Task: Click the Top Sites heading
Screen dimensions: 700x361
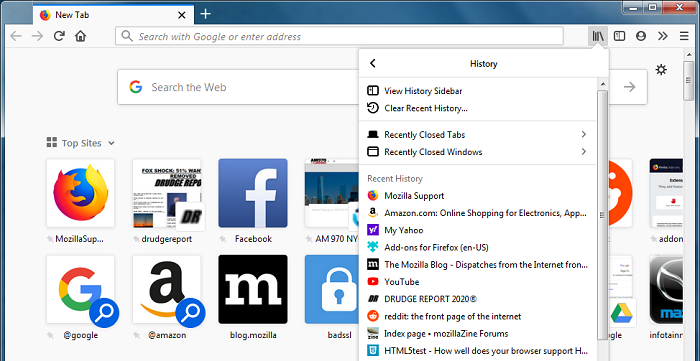Action: tap(81, 143)
